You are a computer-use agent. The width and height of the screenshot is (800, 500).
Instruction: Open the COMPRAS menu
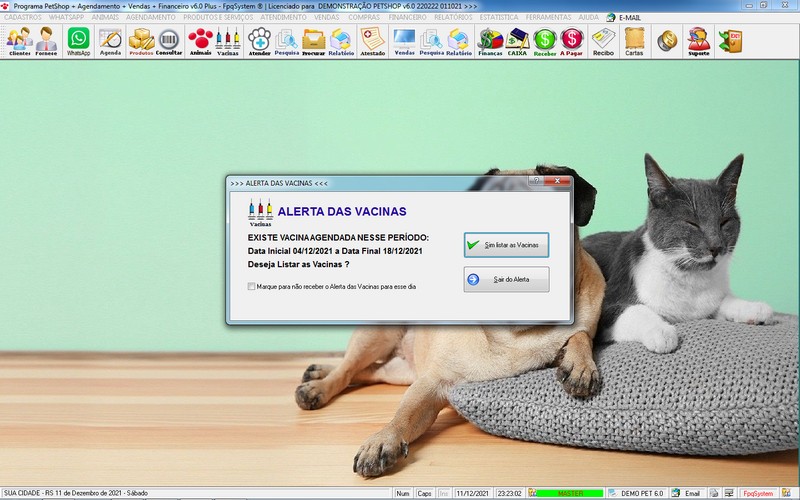(364, 17)
